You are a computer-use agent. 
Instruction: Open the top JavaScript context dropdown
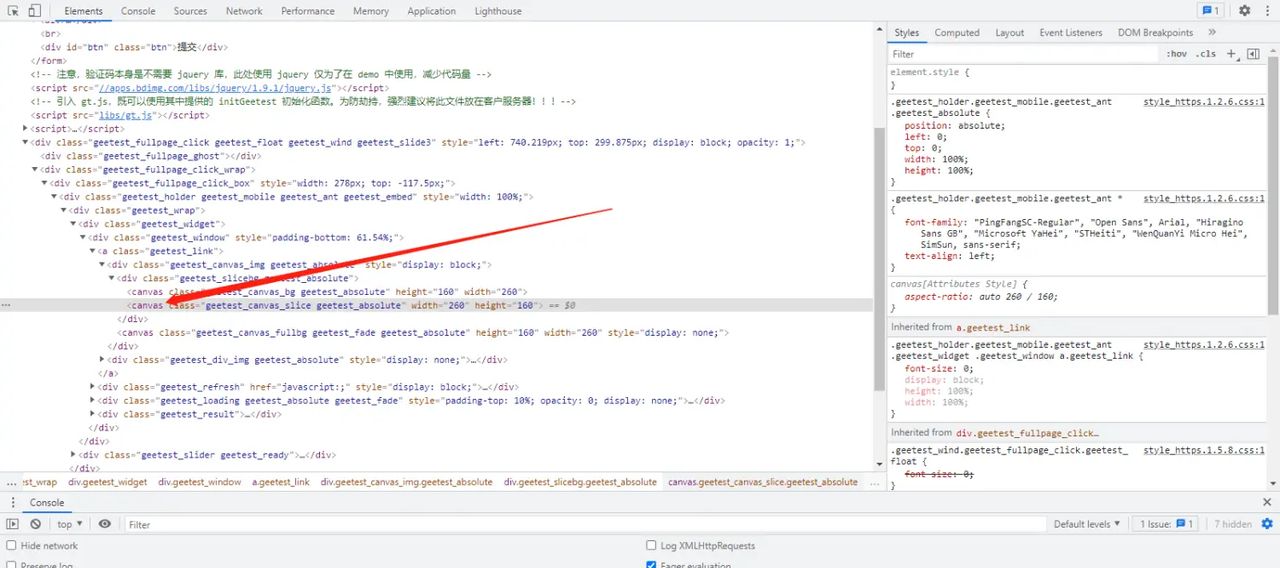(70, 524)
